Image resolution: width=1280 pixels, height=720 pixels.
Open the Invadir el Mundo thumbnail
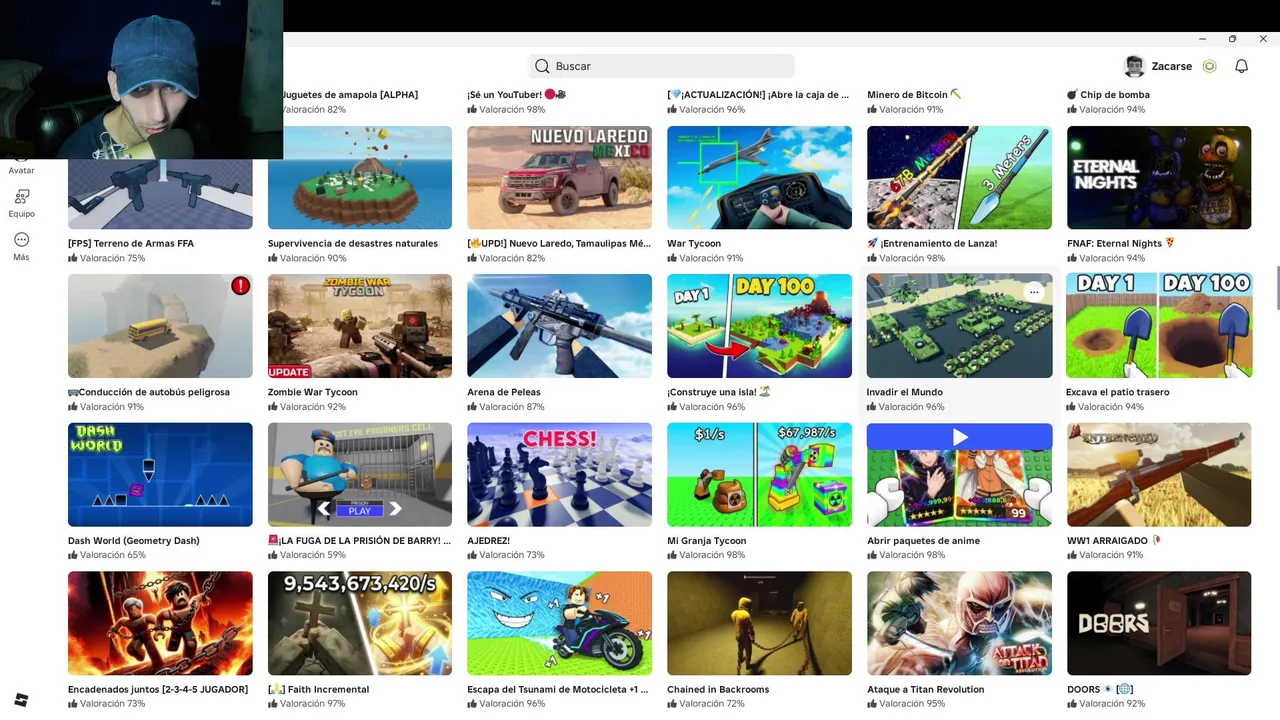point(959,326)
